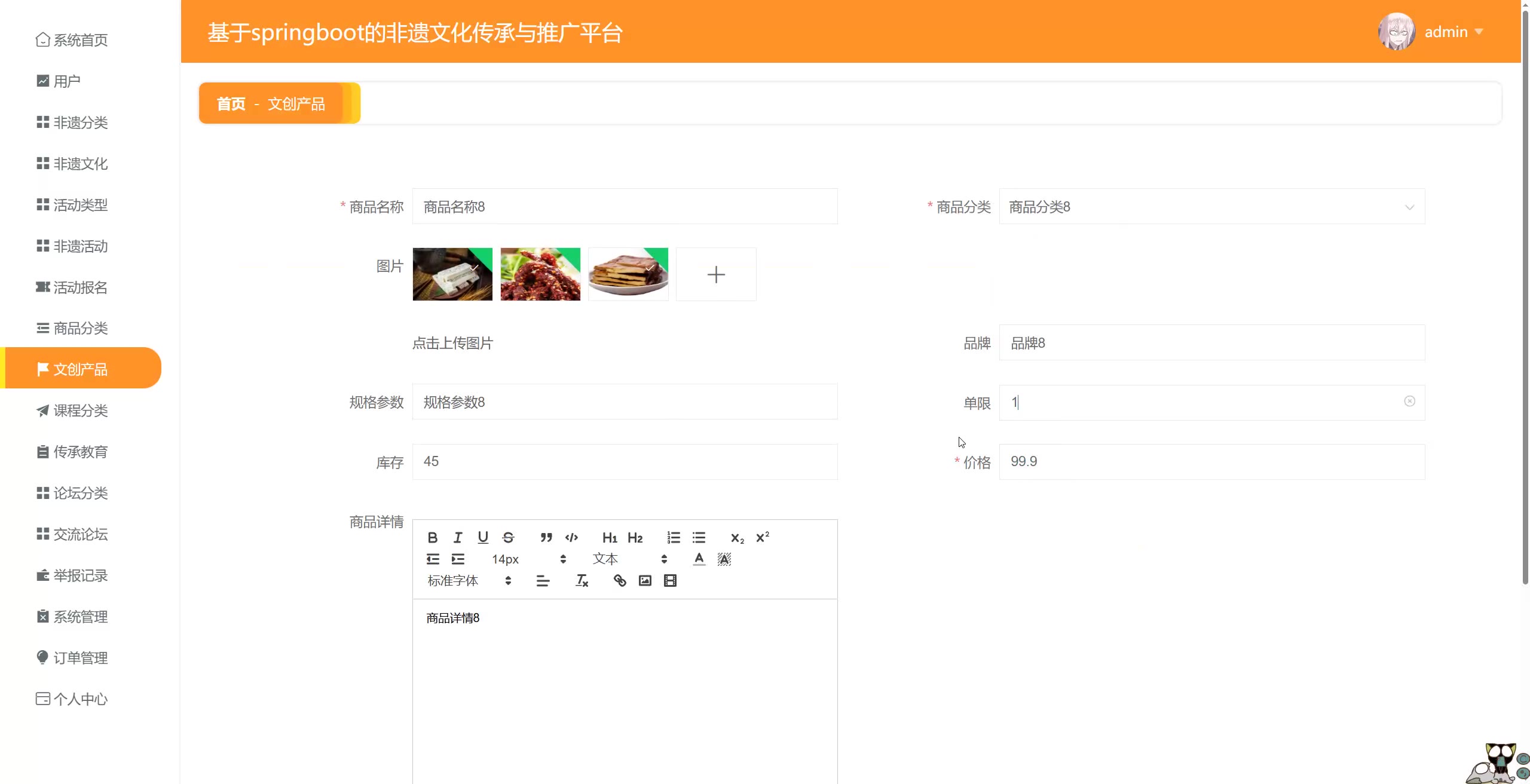Open 订单管理 in the sidebar menu
Screen dimensions: 1530x784
[x=80, y=658]
